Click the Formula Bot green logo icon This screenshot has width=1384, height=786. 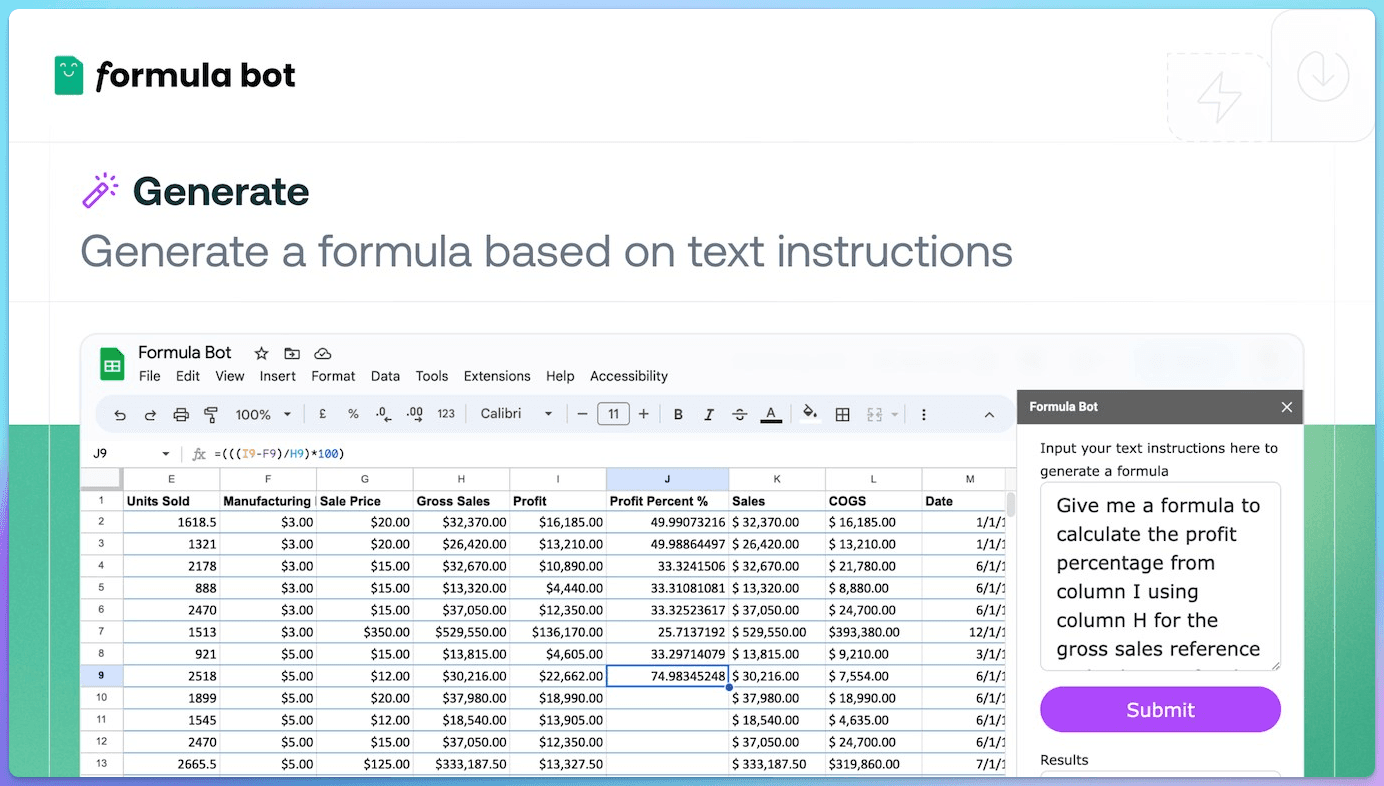pos(69,75)
